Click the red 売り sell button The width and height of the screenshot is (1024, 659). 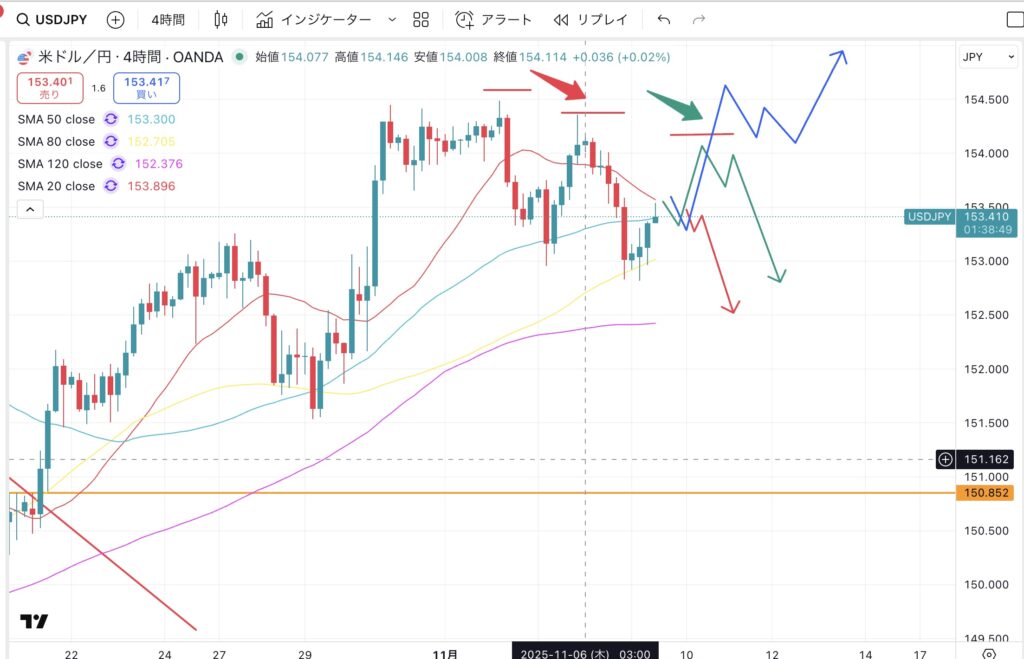49,88
